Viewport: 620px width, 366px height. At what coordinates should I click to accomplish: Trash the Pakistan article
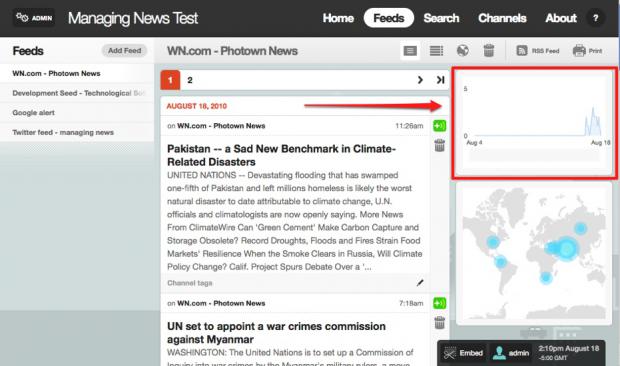click(x=439, y=145)
